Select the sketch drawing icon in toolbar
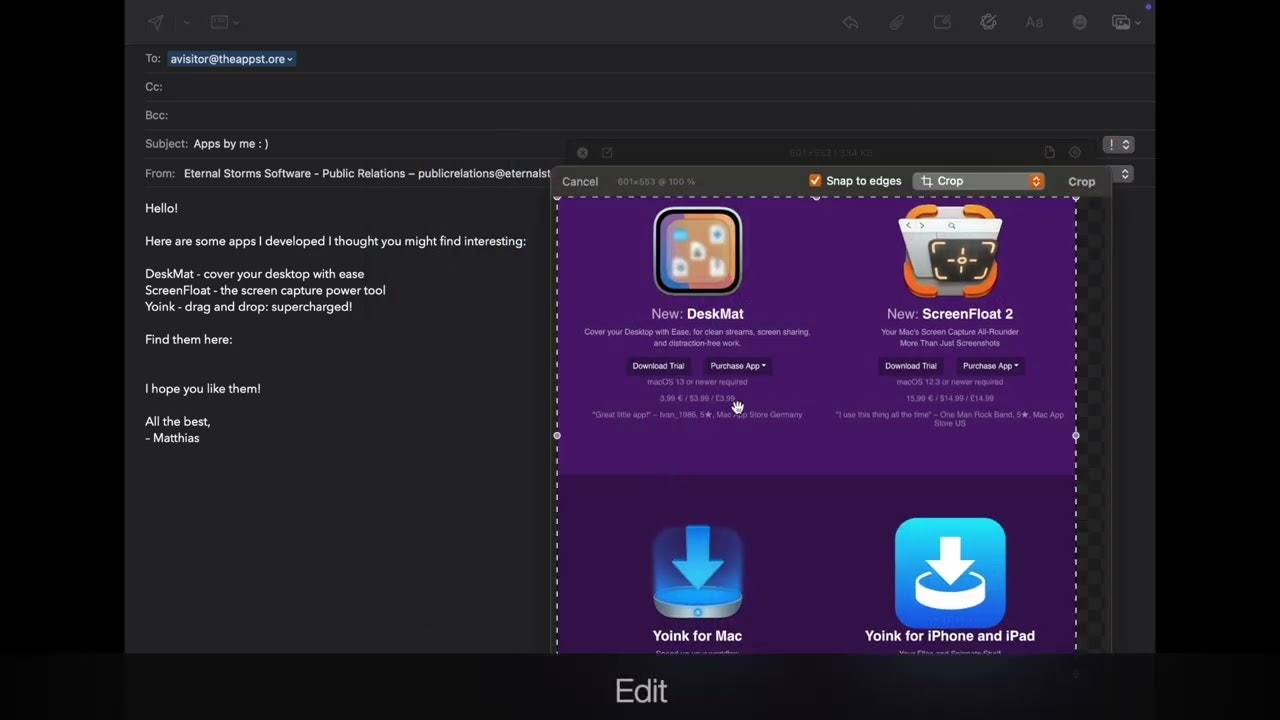Screen dimensions: 1280x720 point(988,22)
